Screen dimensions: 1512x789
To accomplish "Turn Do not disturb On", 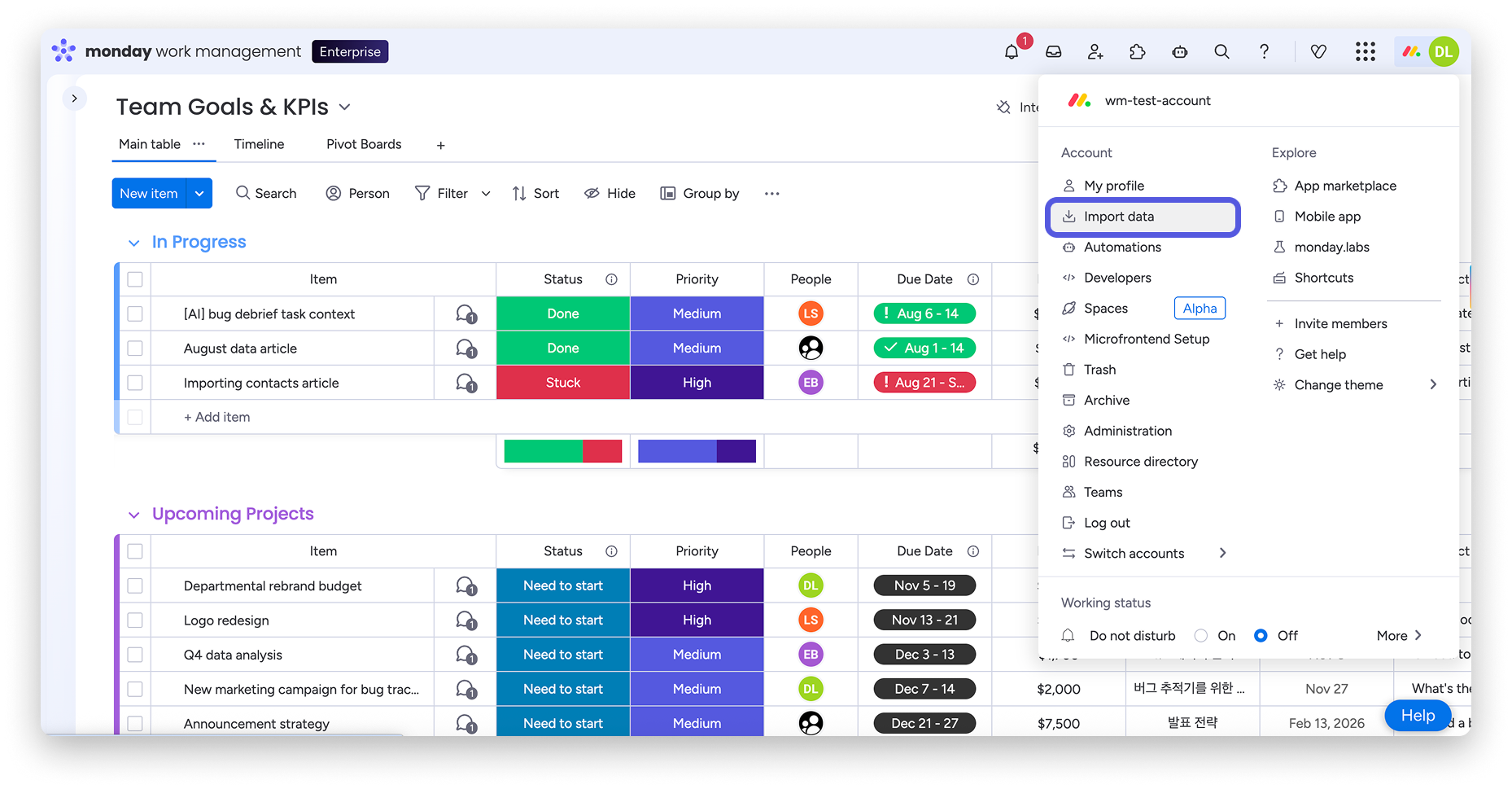I will [x=1201, y=636].
